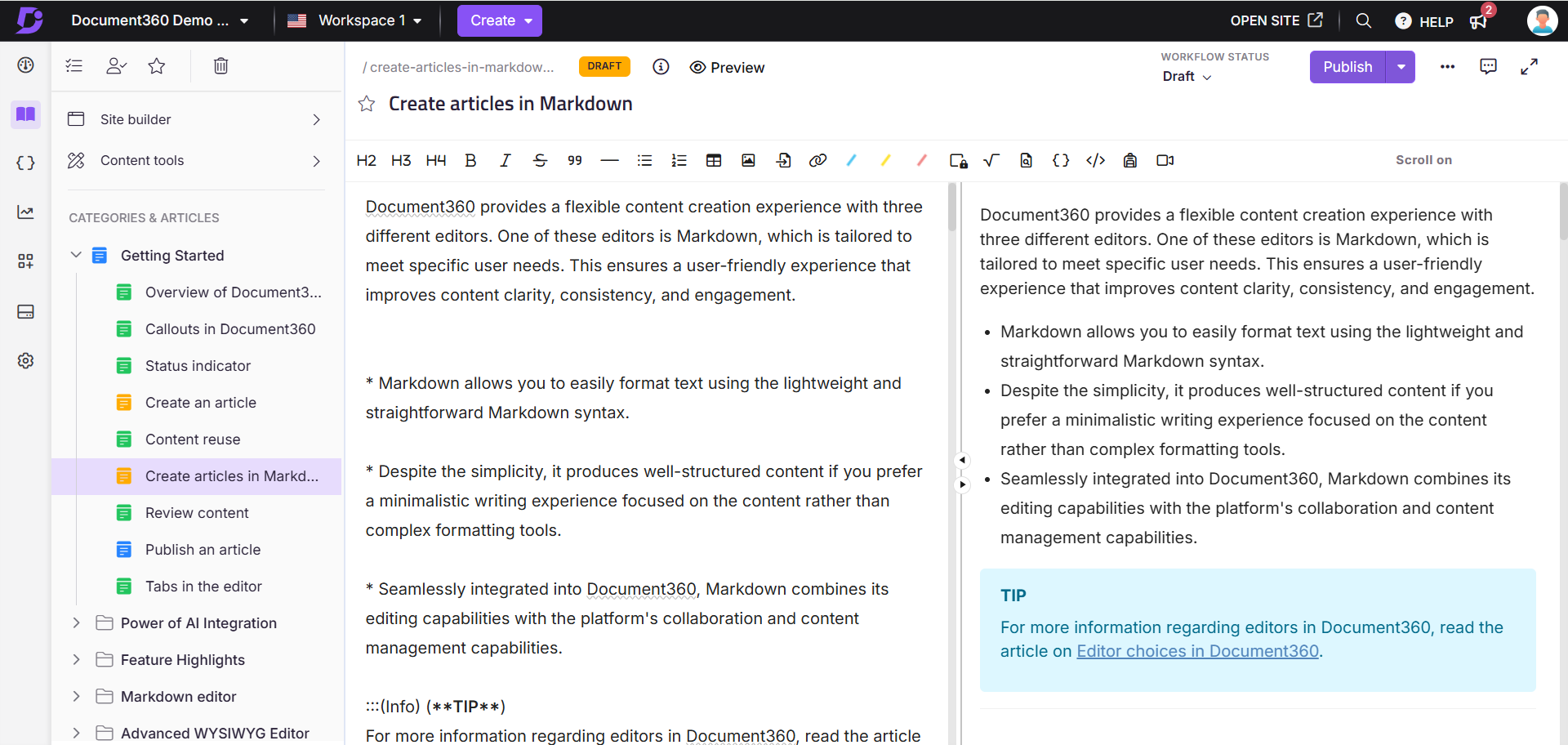
Task: Insert an H2 heading
Action: 366,160
